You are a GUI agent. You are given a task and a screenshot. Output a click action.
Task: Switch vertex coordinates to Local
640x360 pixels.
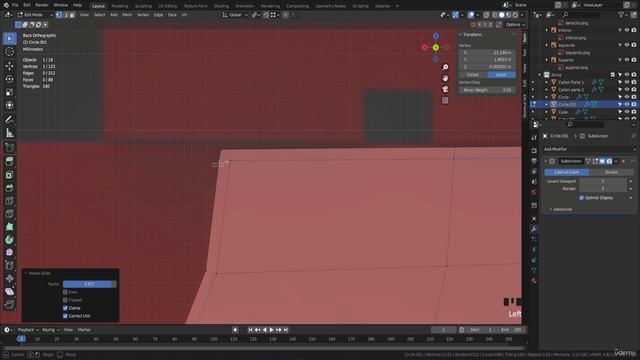click(x=501, y=75)
